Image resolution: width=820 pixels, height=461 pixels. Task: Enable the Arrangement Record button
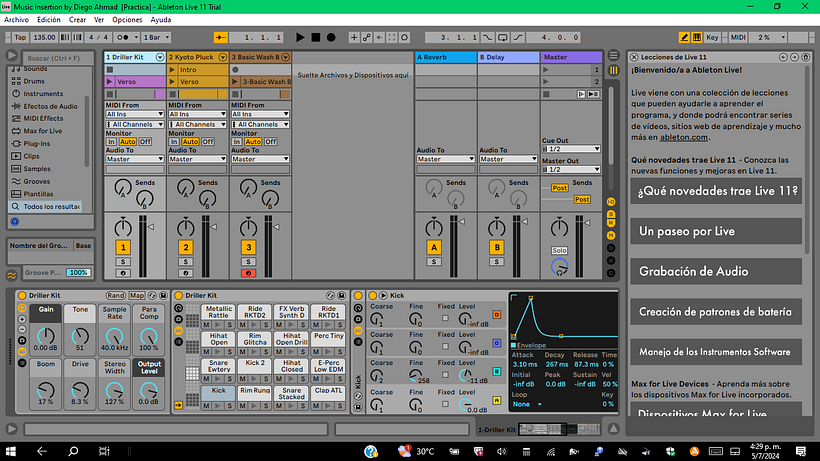tap(331, 37)
